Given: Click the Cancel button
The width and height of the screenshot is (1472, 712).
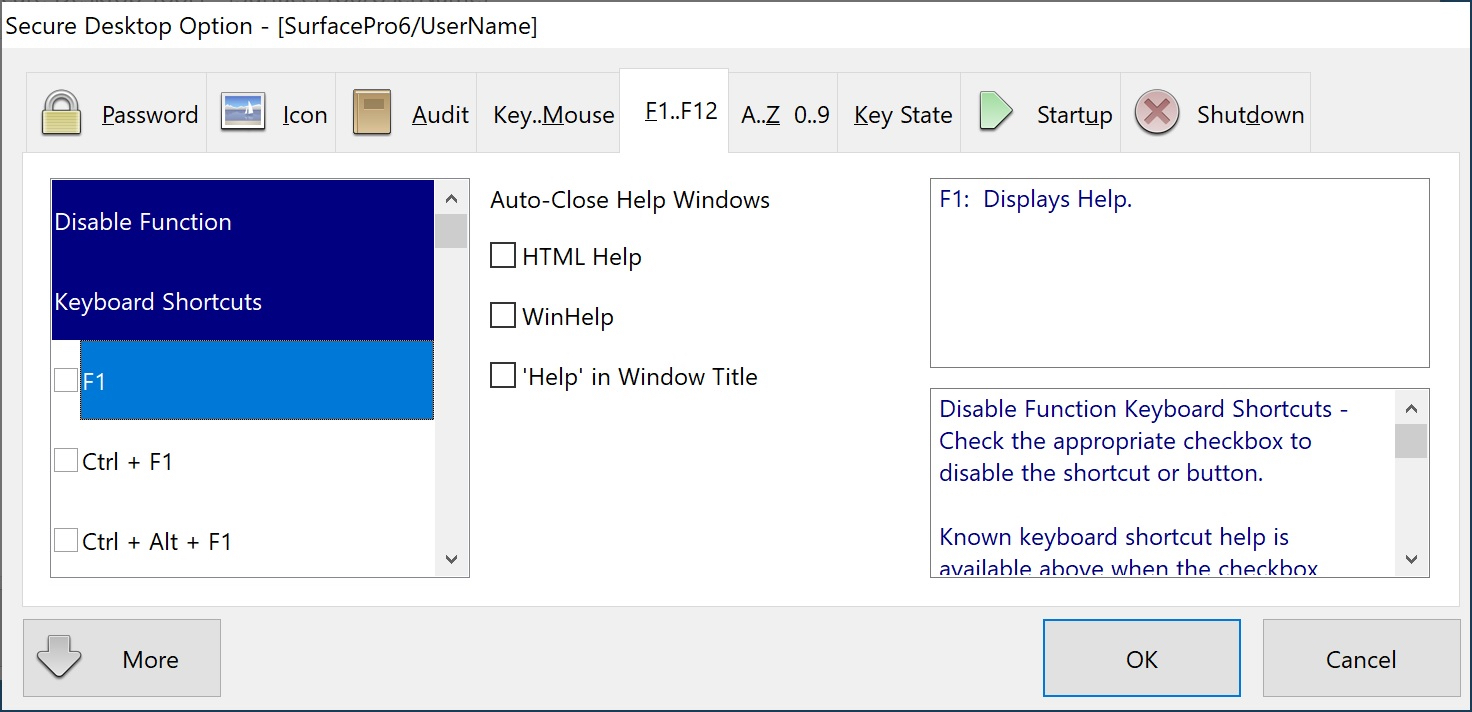Looking at the screenshot, I should click(1361, 658).
